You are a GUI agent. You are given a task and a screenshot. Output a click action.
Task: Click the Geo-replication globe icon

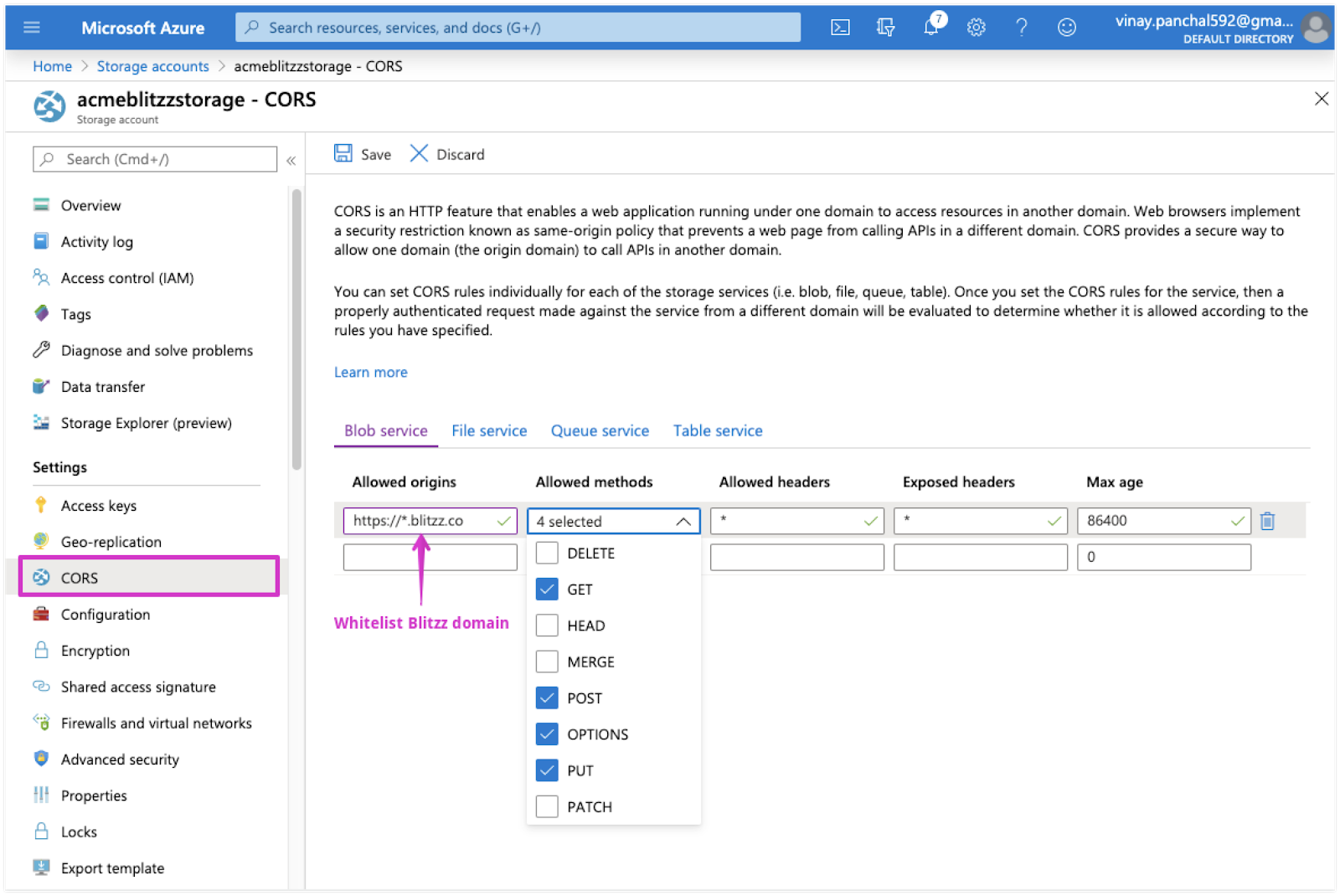coord(41,541)
